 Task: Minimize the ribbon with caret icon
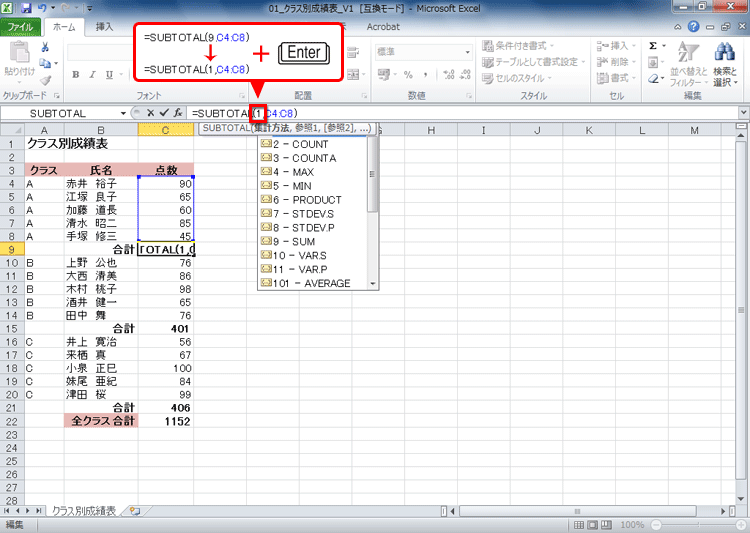pyautogui.click(x=678, y=27)
